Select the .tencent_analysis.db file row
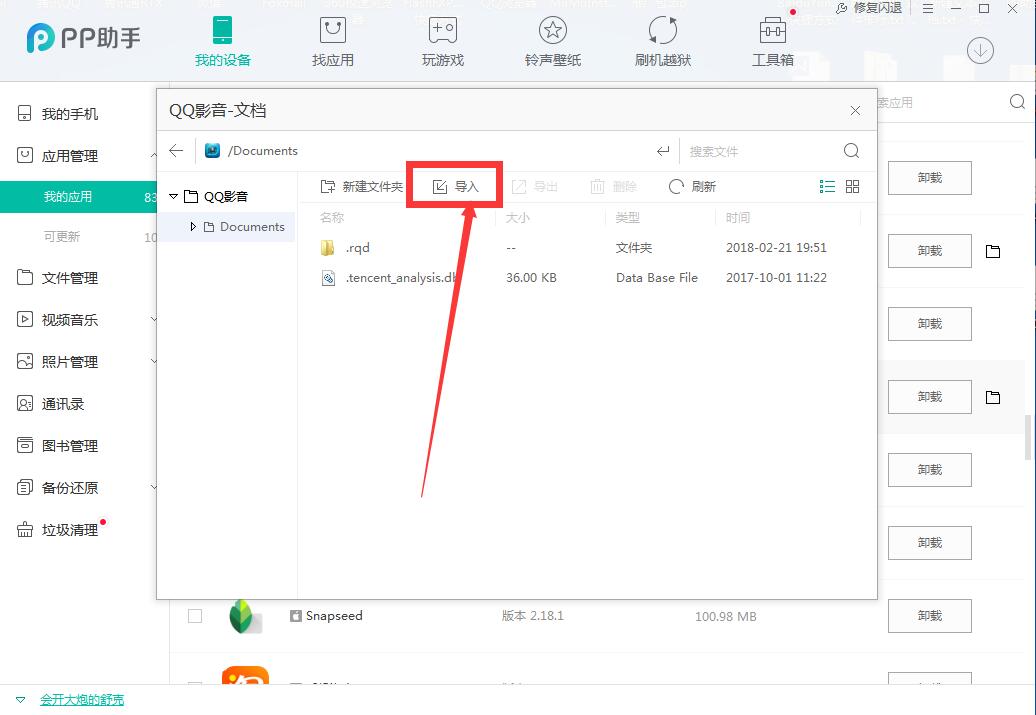The image size is (1036, 715). coord(587,278)
